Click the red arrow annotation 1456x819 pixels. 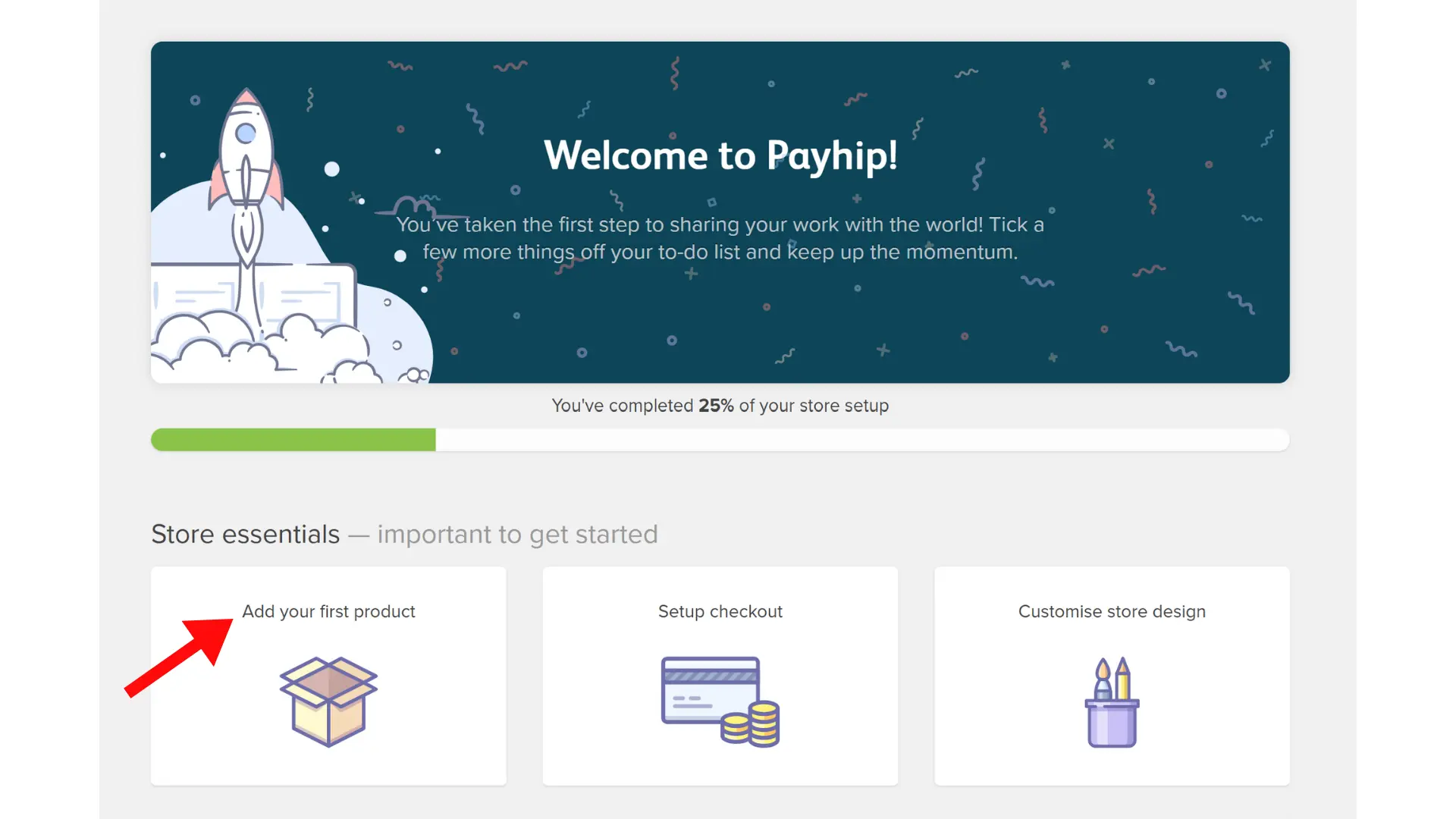(182, 654)
